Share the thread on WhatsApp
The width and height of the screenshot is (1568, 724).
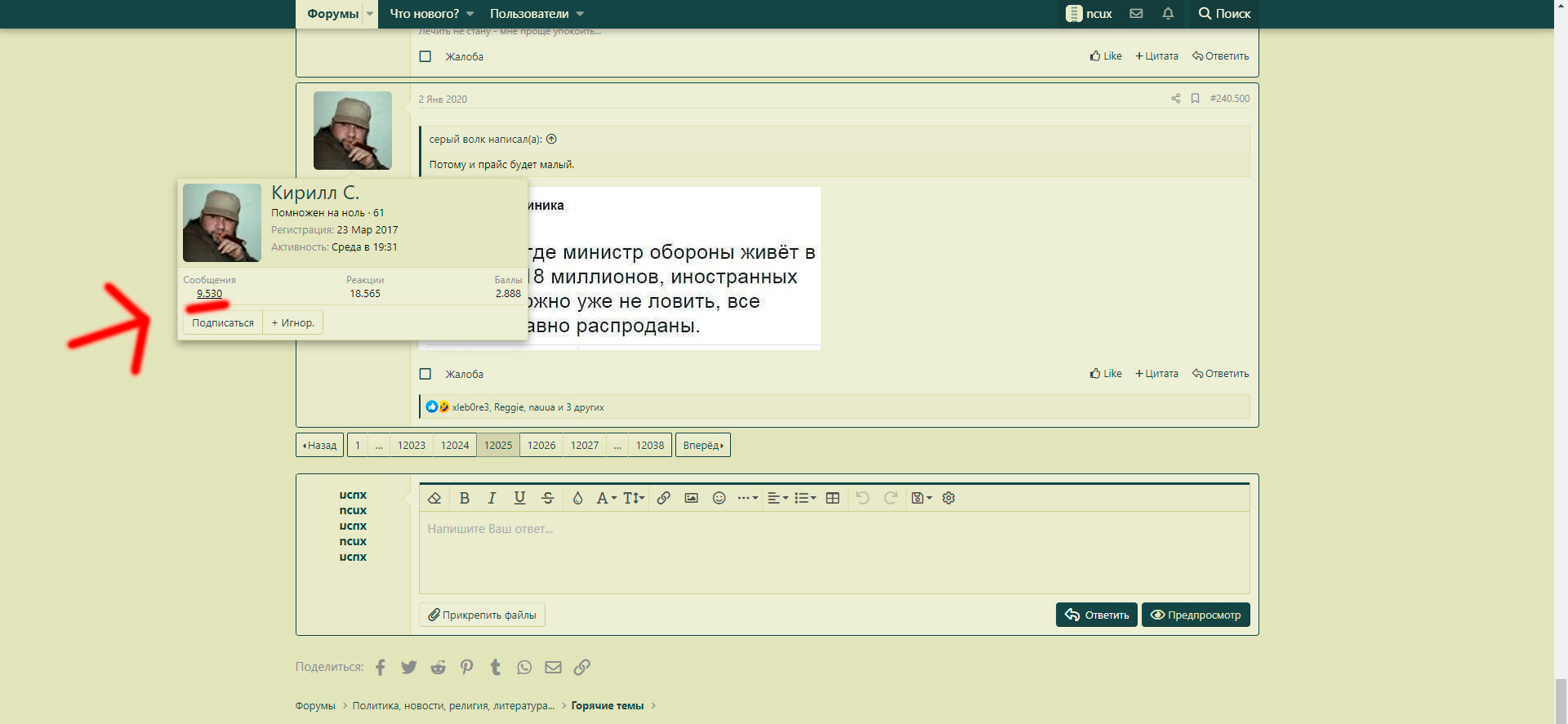coord(524,668)
